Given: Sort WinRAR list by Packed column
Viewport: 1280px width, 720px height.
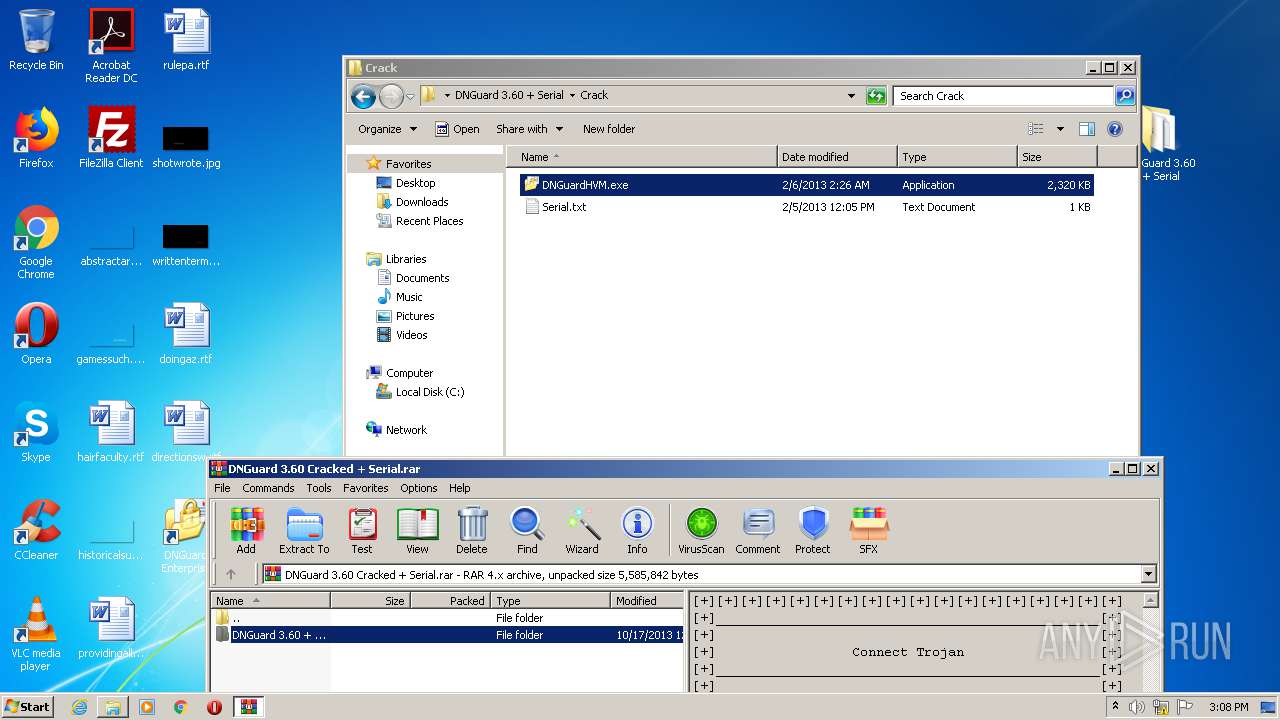Looking at the screenshot, I should (450, 601).
